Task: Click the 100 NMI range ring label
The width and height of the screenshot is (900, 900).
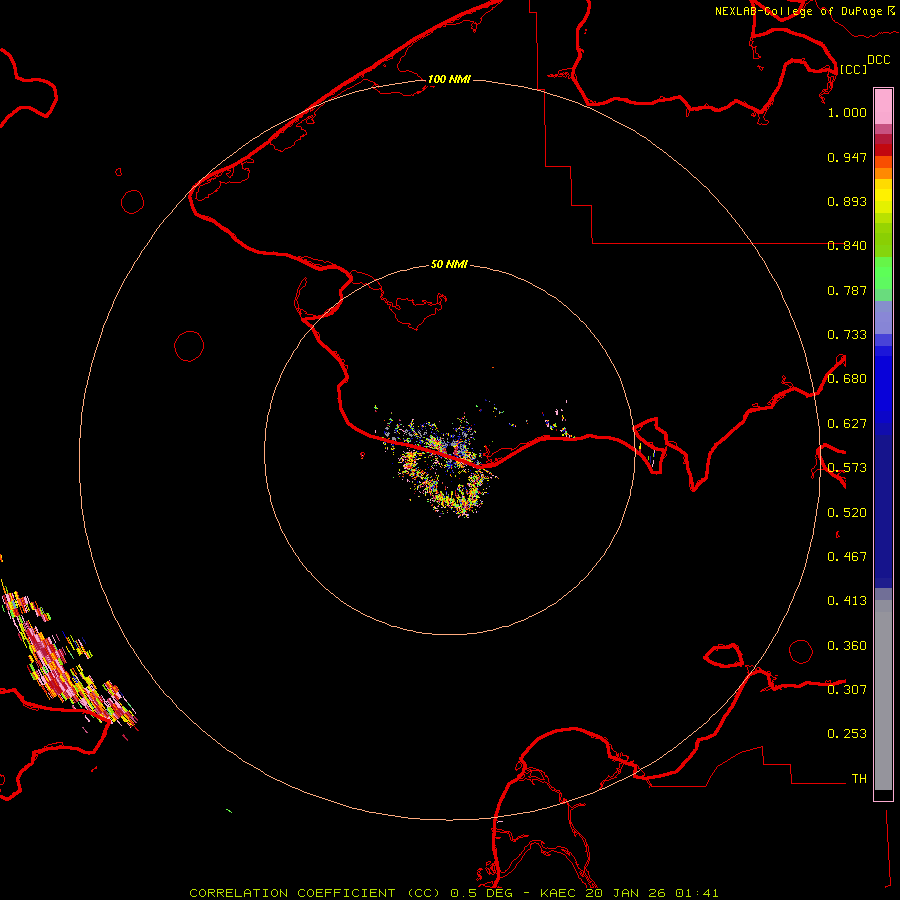Action: click(449, 79)
